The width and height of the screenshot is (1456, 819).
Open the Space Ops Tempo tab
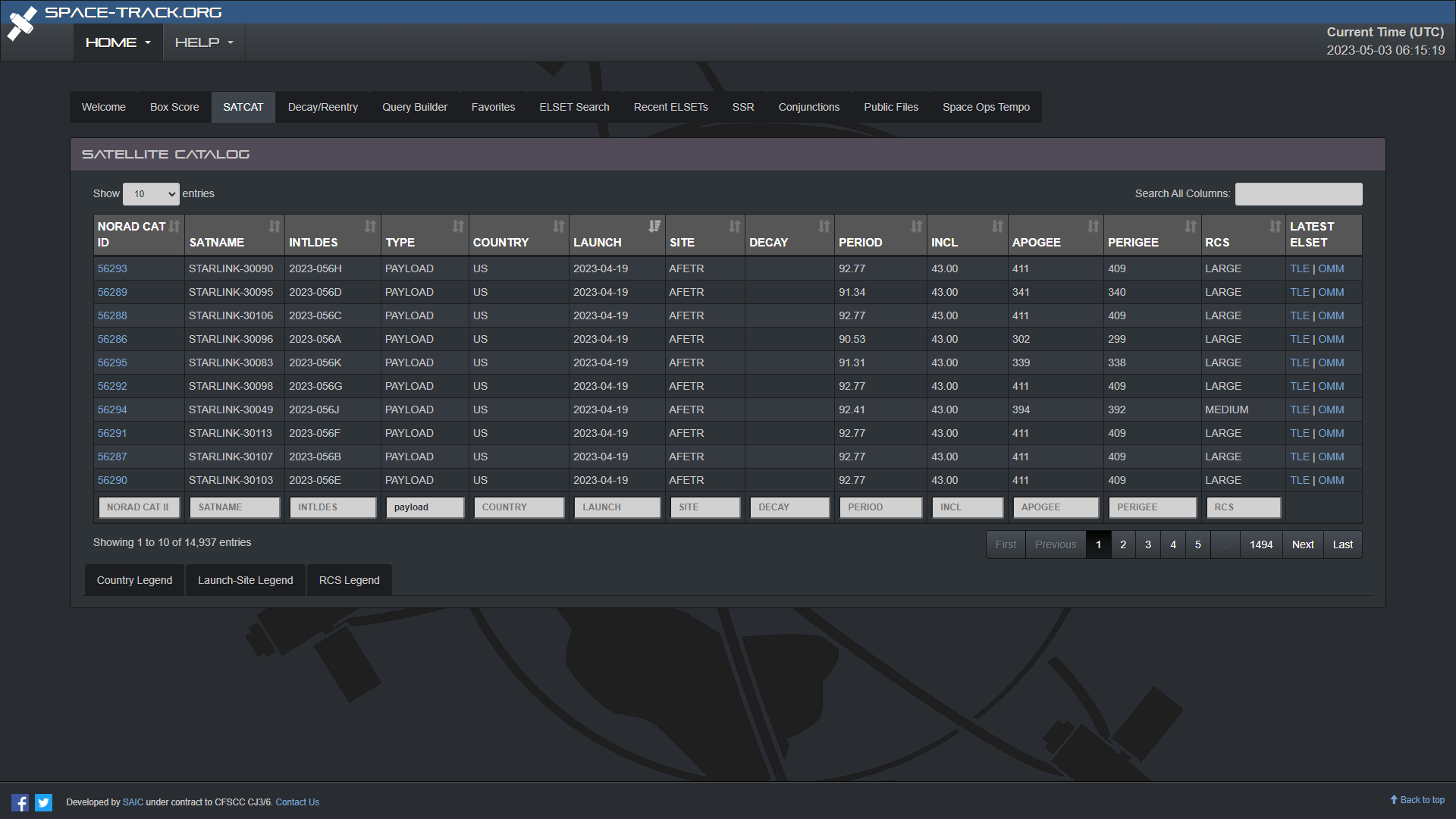(x=986, y=107)
